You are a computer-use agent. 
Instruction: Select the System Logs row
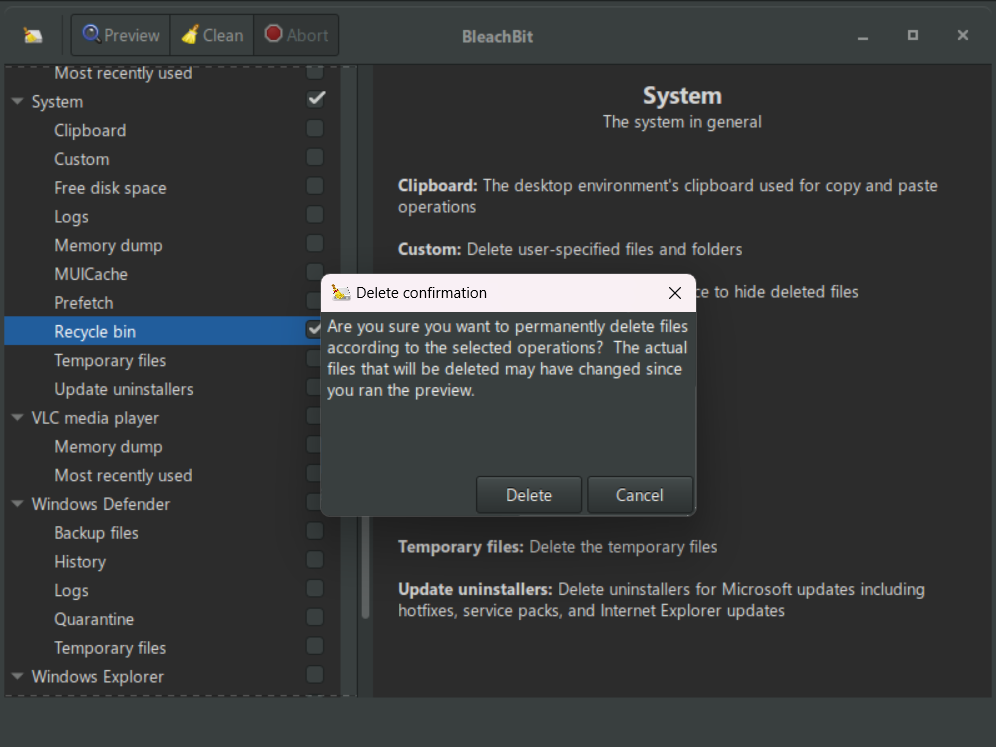click(172, 217)
